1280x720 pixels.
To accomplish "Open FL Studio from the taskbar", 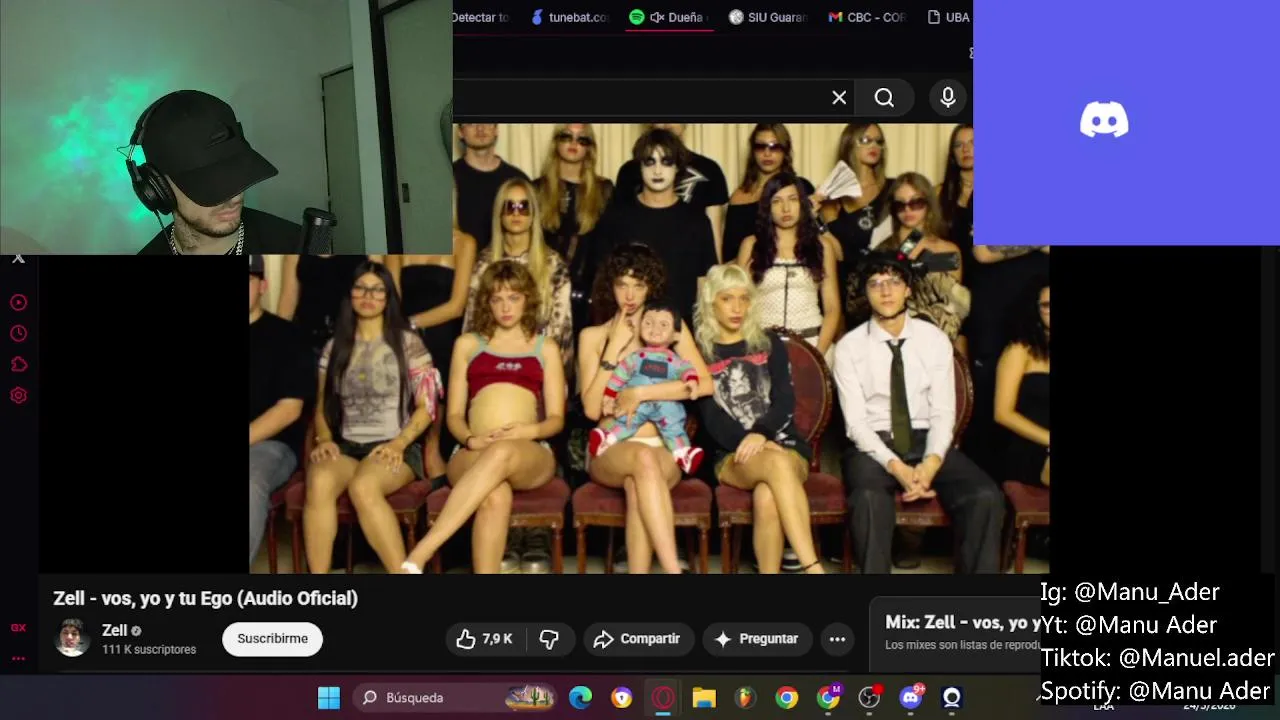I will click(745, 697).
